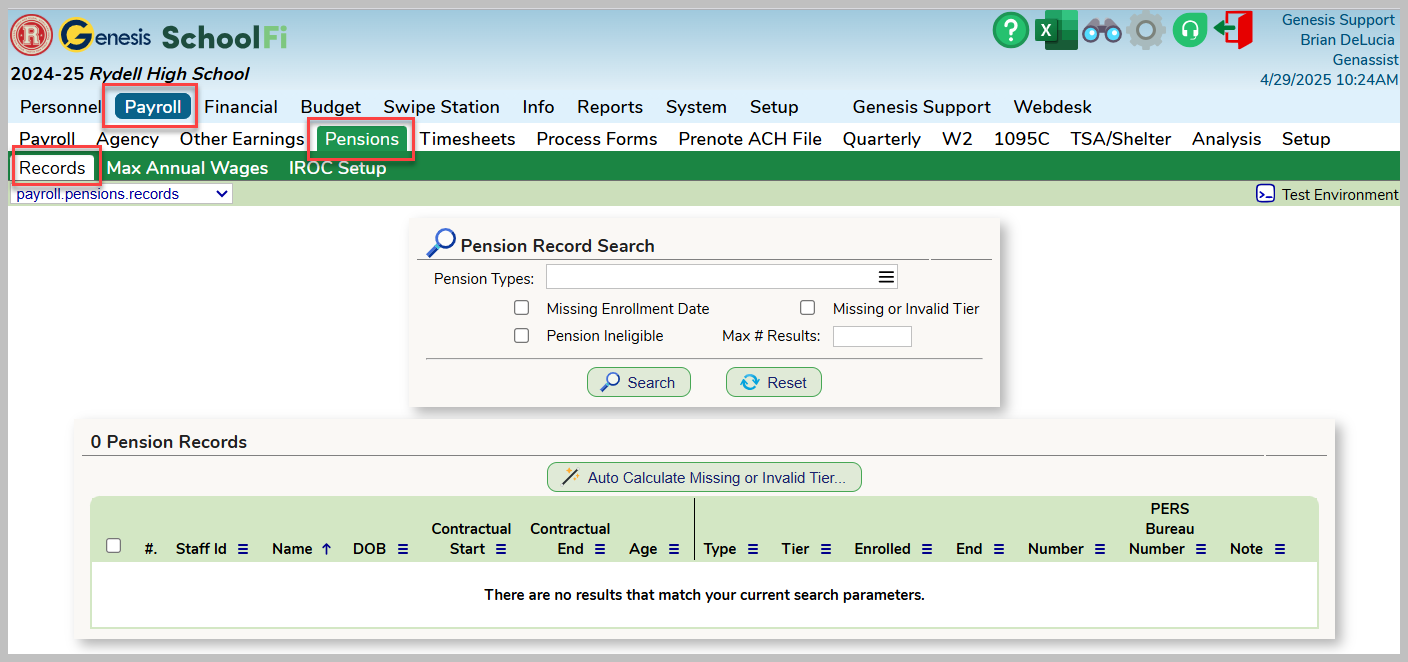The width and height of the screenshot is (1408, 662).
Task: Open the Prenote ACH File sub-tab
Action: click(x=750, y=139)
